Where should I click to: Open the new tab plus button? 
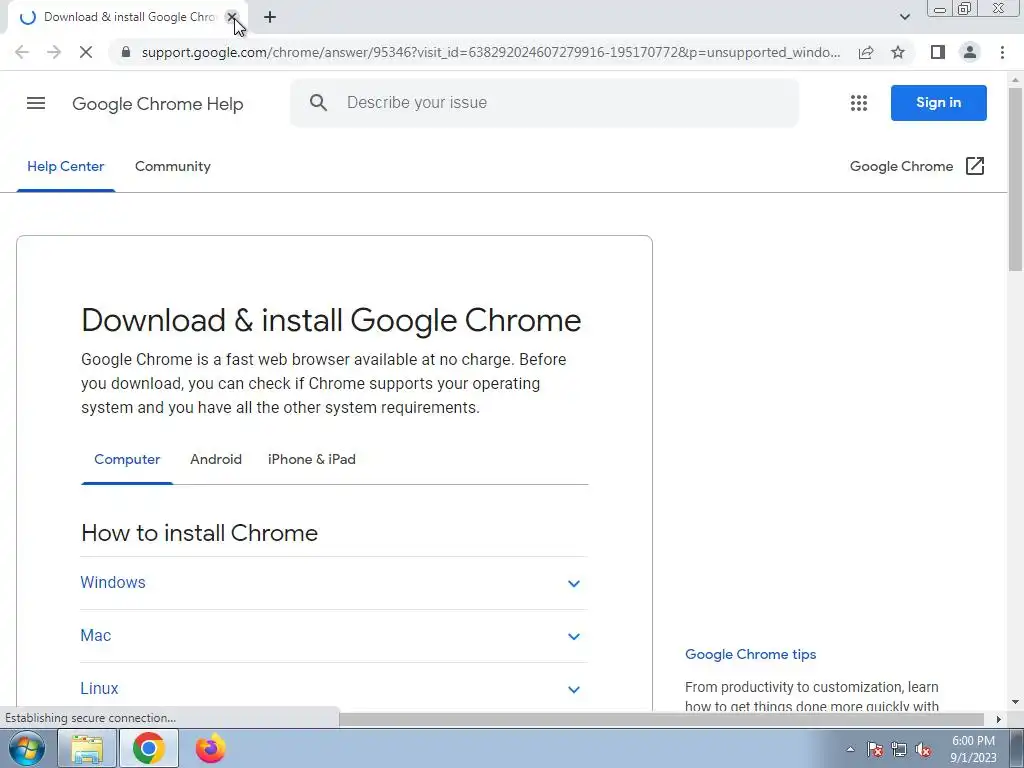click(270, 17)
